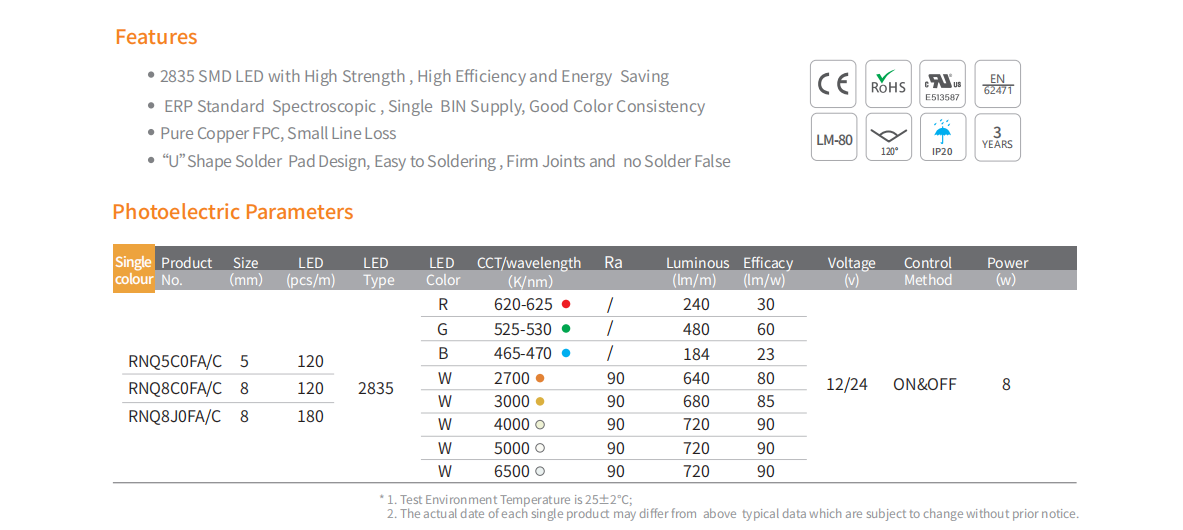1183x530 pixels.
Task: Select the 120° beam angle icon
Action: pos(887,138)
